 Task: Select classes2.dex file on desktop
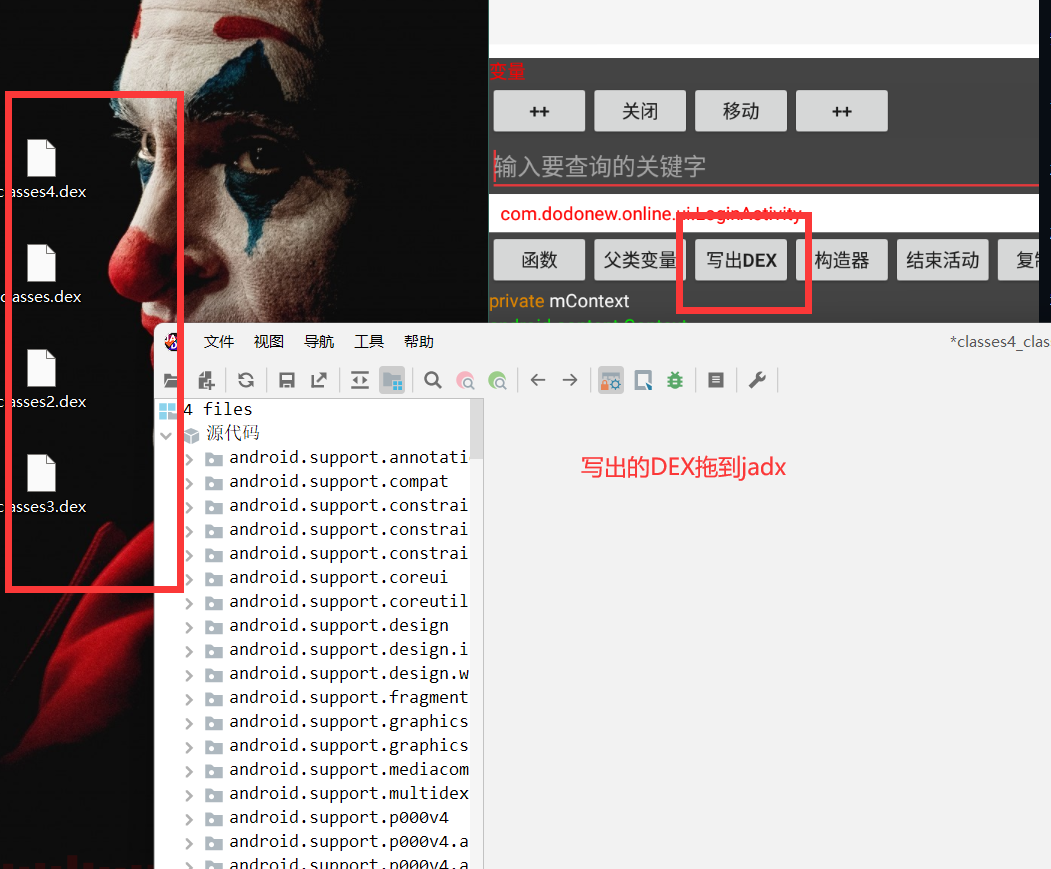coord(42,380)
